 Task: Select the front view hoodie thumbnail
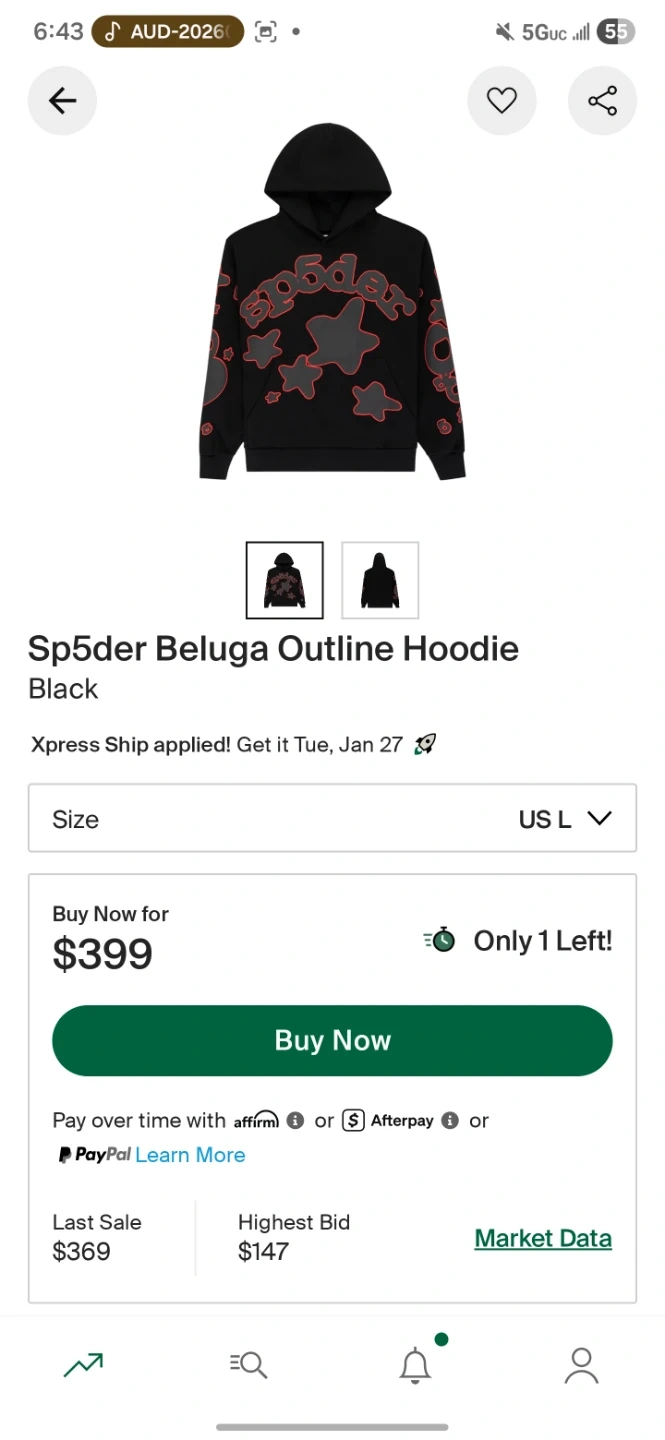(285, 580)
